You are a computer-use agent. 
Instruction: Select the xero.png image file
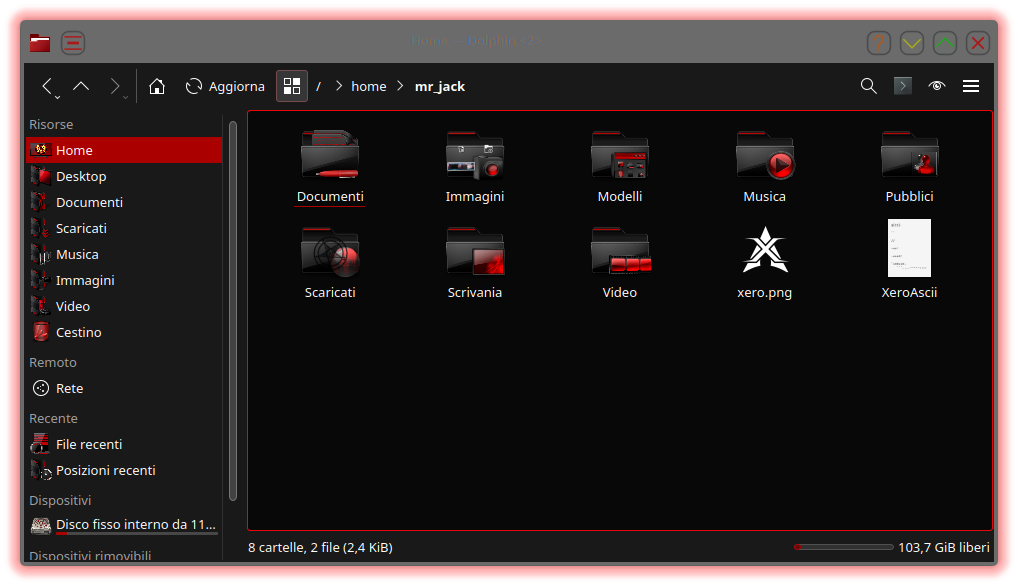coord(765,250)
